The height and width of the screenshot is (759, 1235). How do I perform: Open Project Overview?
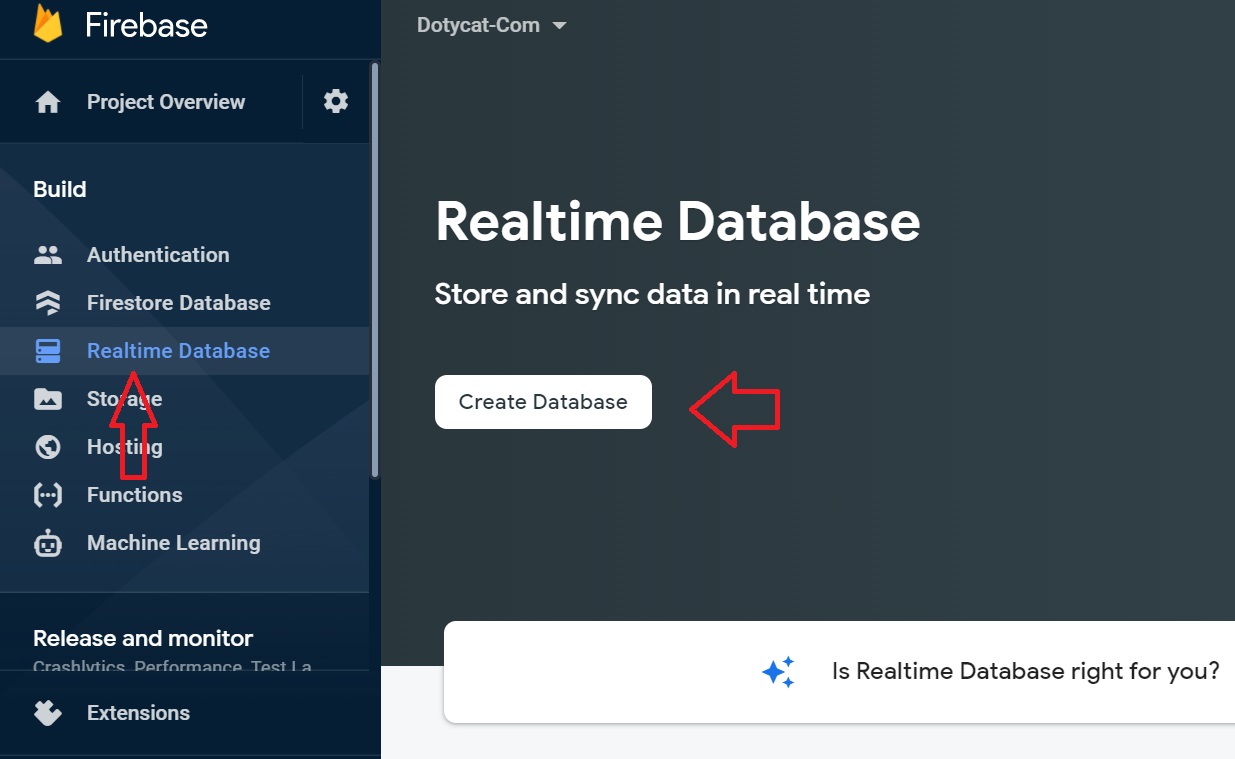point(166,102)
